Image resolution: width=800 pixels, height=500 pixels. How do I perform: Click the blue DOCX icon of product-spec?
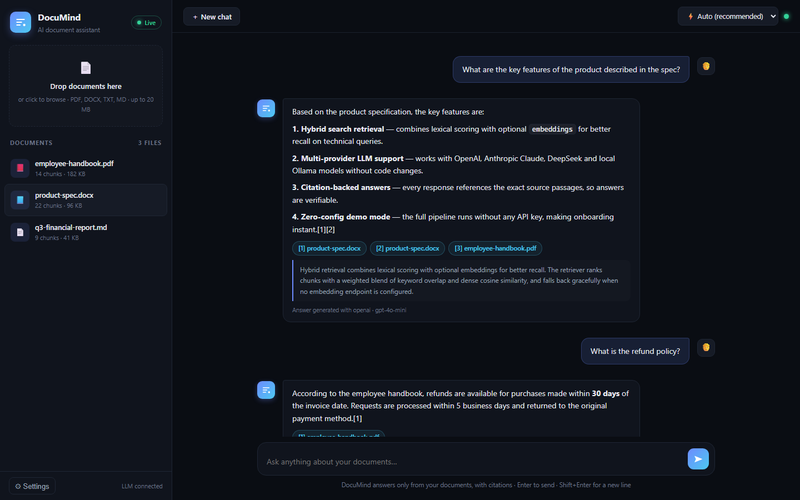point(20,200)
